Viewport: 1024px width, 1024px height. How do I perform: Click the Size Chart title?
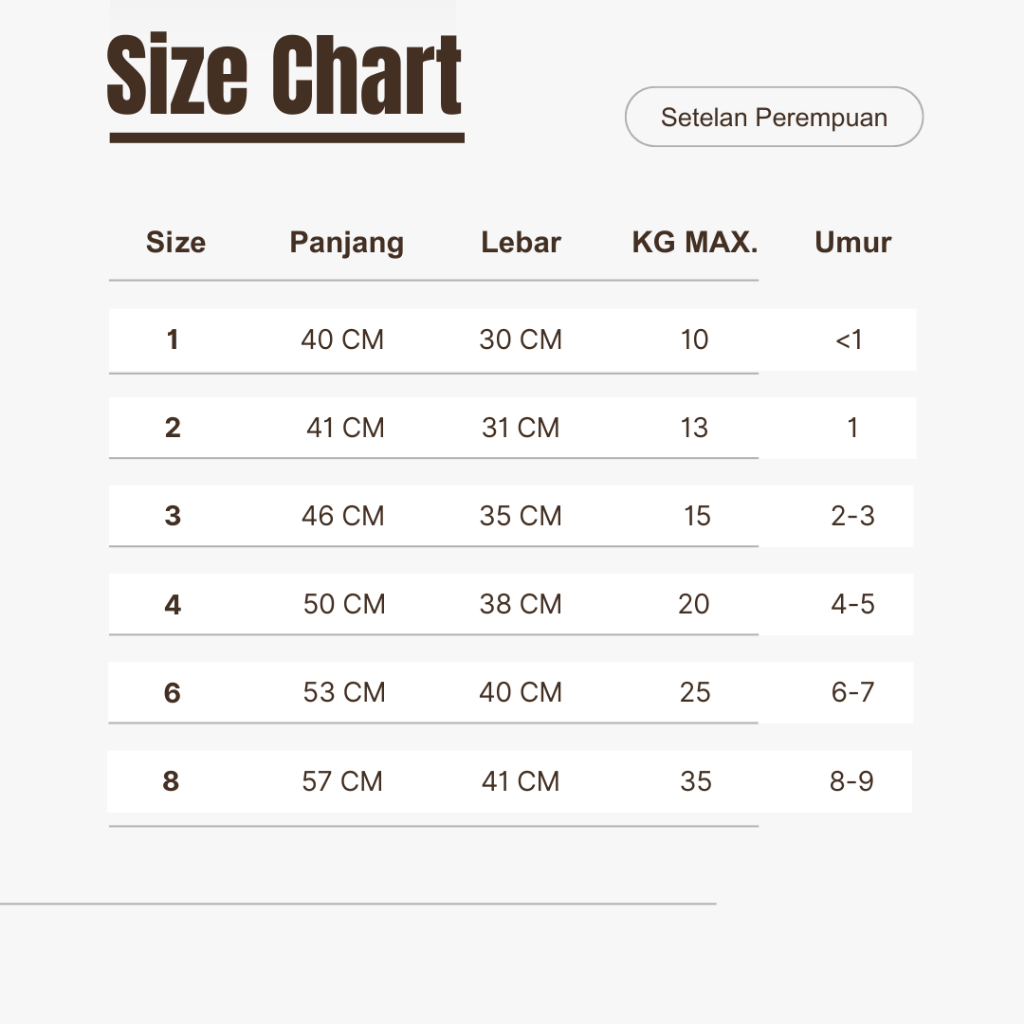(x=284, y=76)
